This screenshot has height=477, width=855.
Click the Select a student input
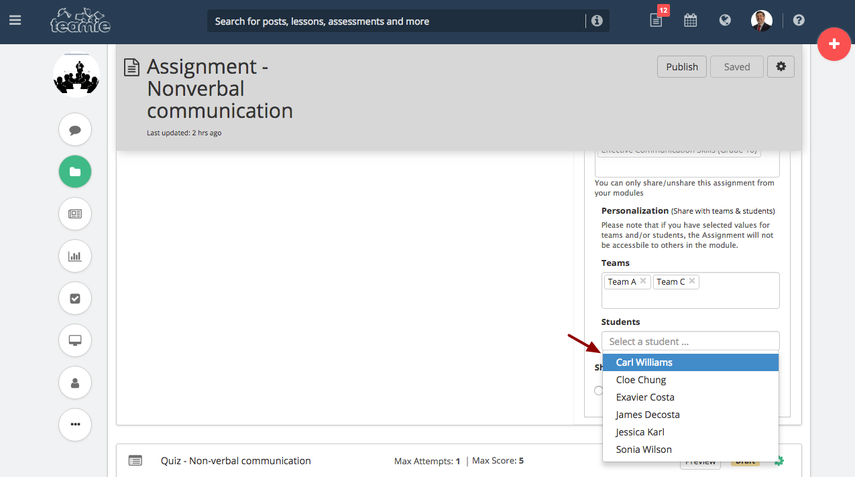(x=690, y=341)
